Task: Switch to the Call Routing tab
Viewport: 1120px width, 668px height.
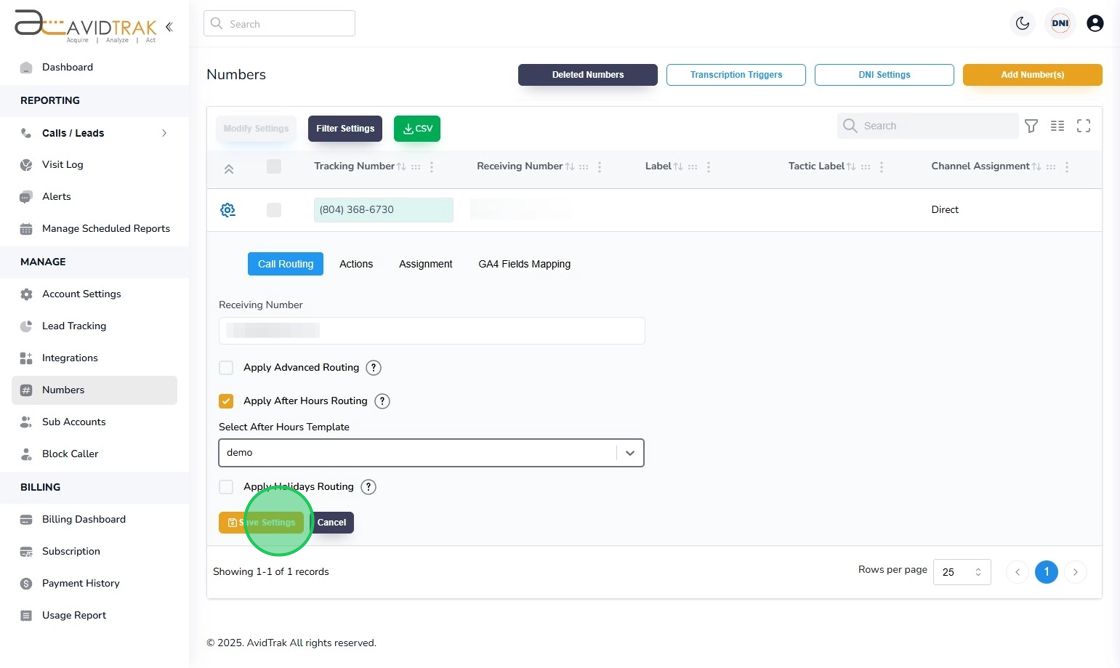Action: coord(286,264)
